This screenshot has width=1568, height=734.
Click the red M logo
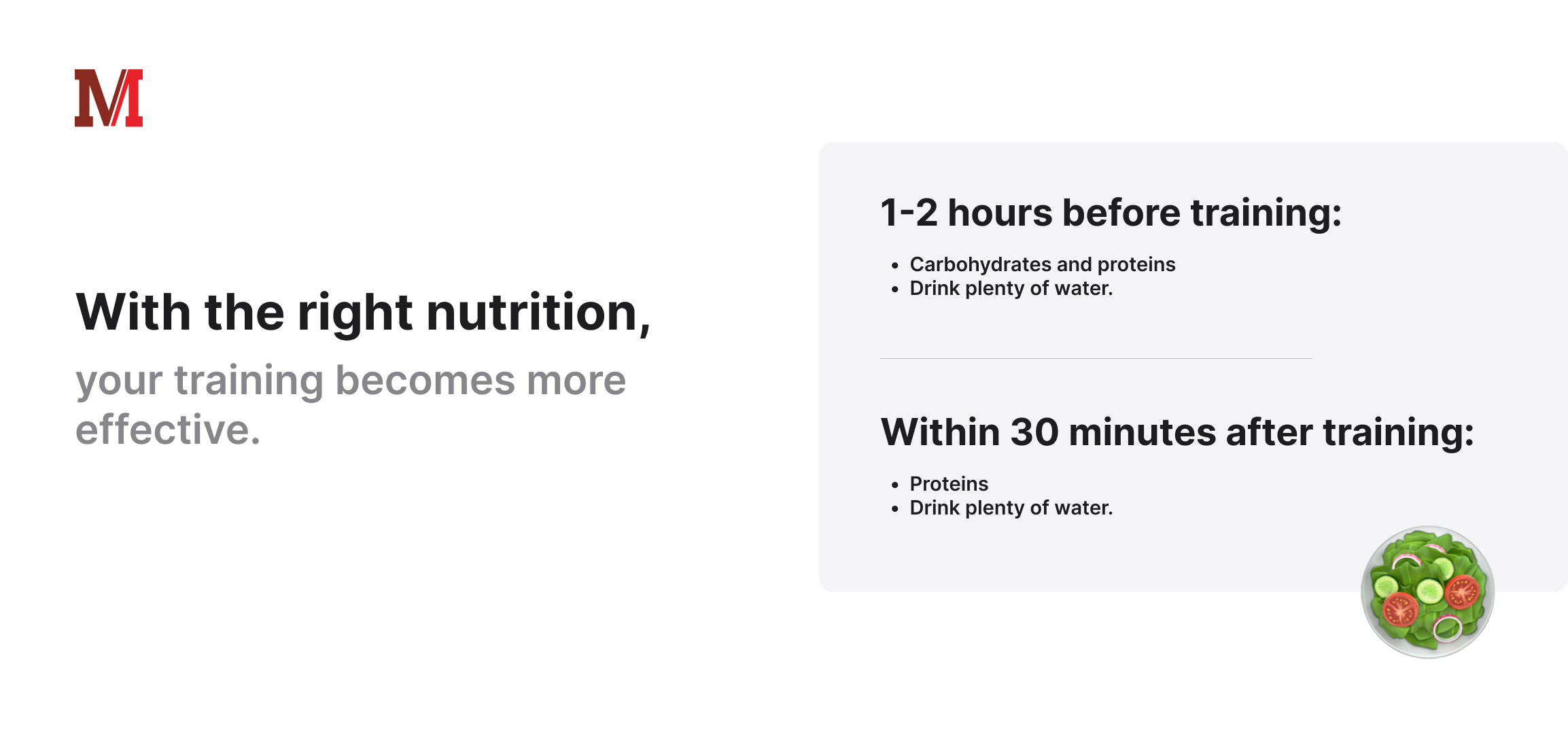109,98
